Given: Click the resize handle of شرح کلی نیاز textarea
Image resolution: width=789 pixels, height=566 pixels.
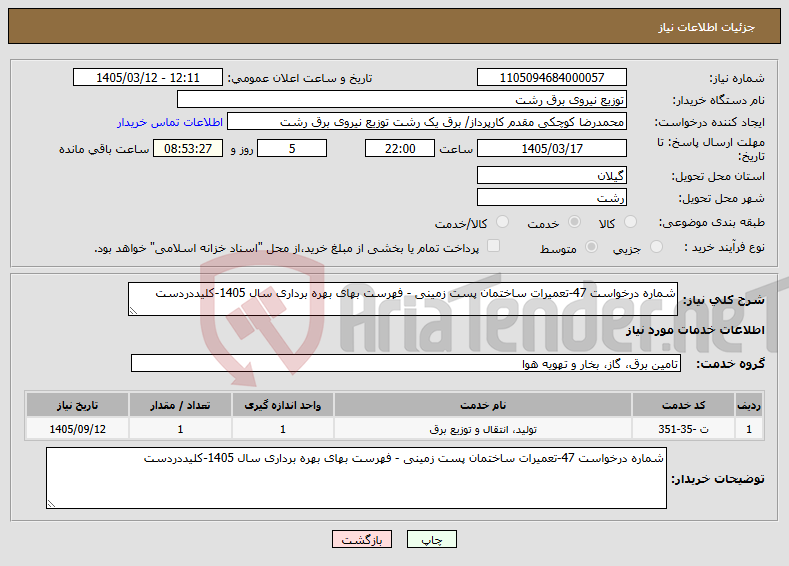Looking at the screenshot, I should pyautogui.click(x=133, y=311).
